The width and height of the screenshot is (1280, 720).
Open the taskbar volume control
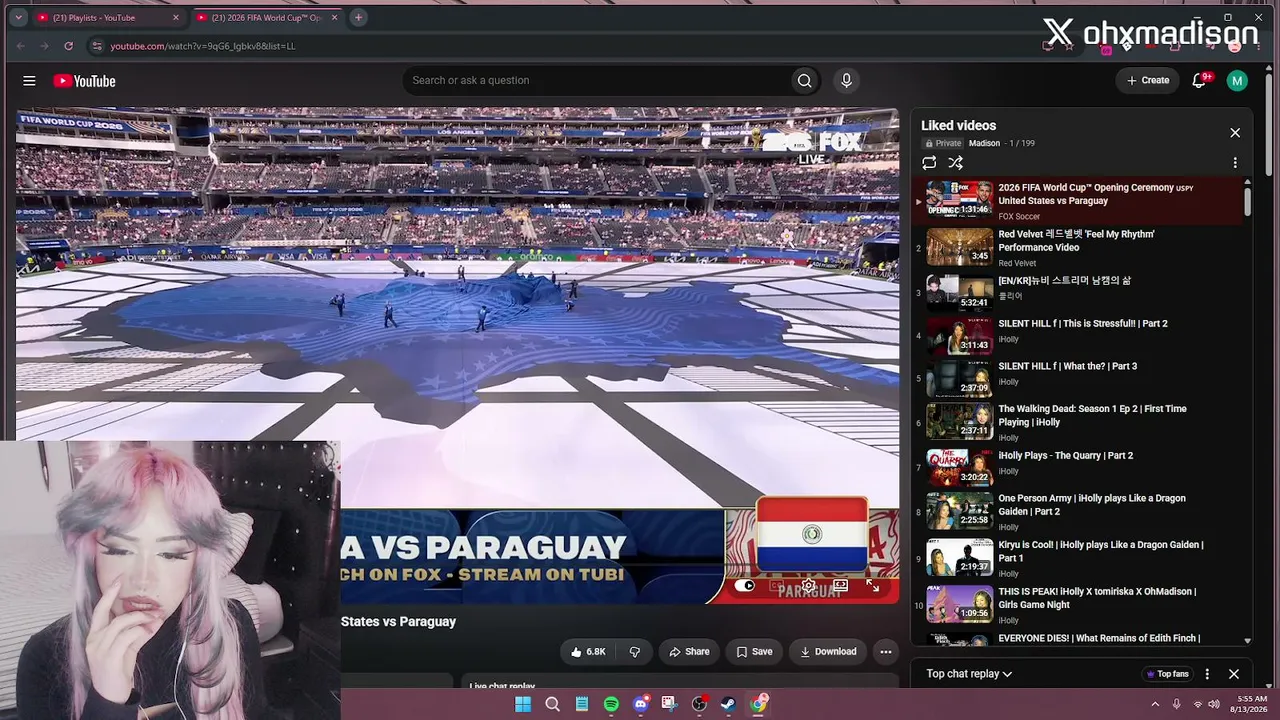click(x=1214, y=704)
